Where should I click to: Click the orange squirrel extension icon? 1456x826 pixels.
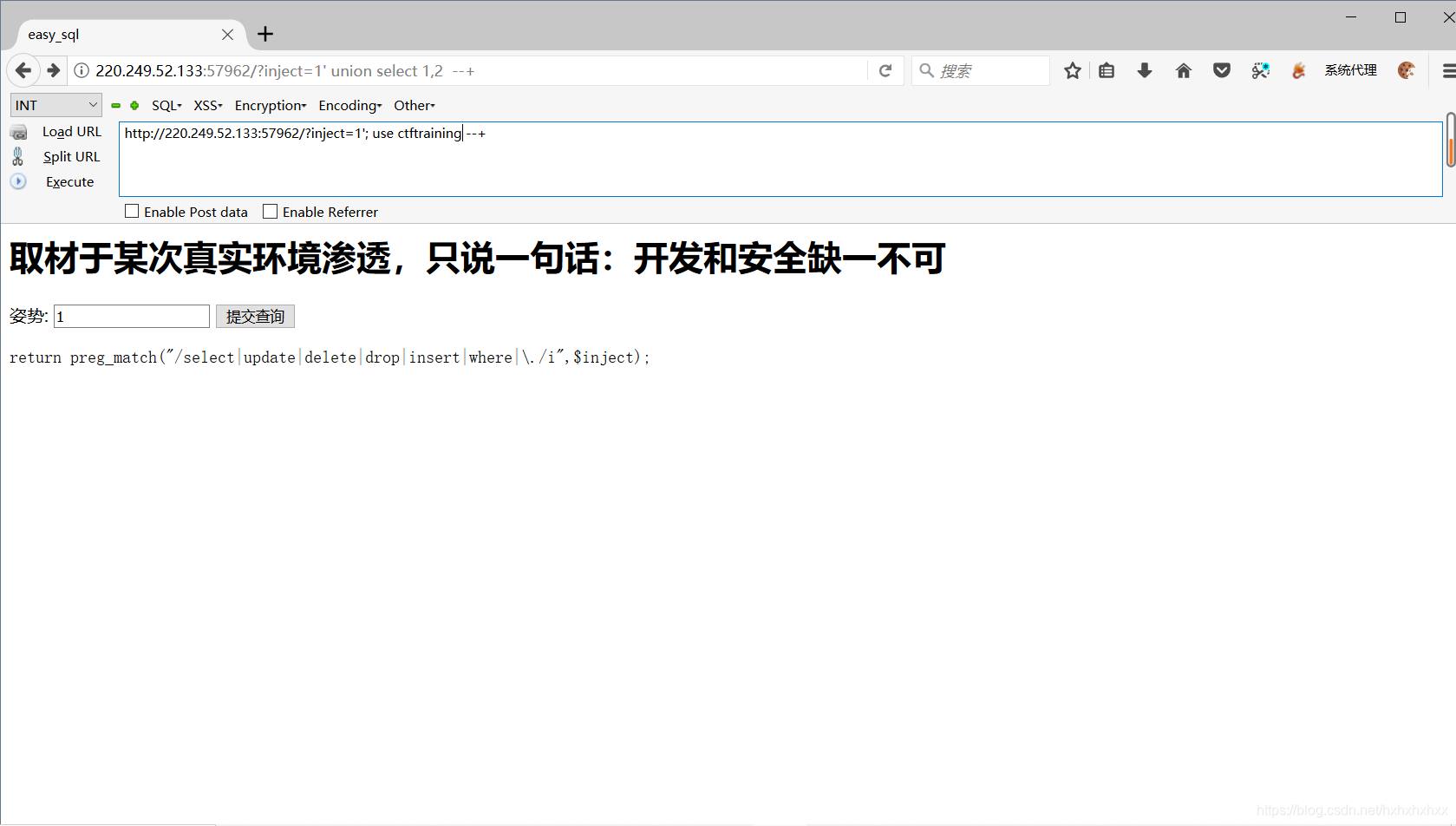(1298, 70)
